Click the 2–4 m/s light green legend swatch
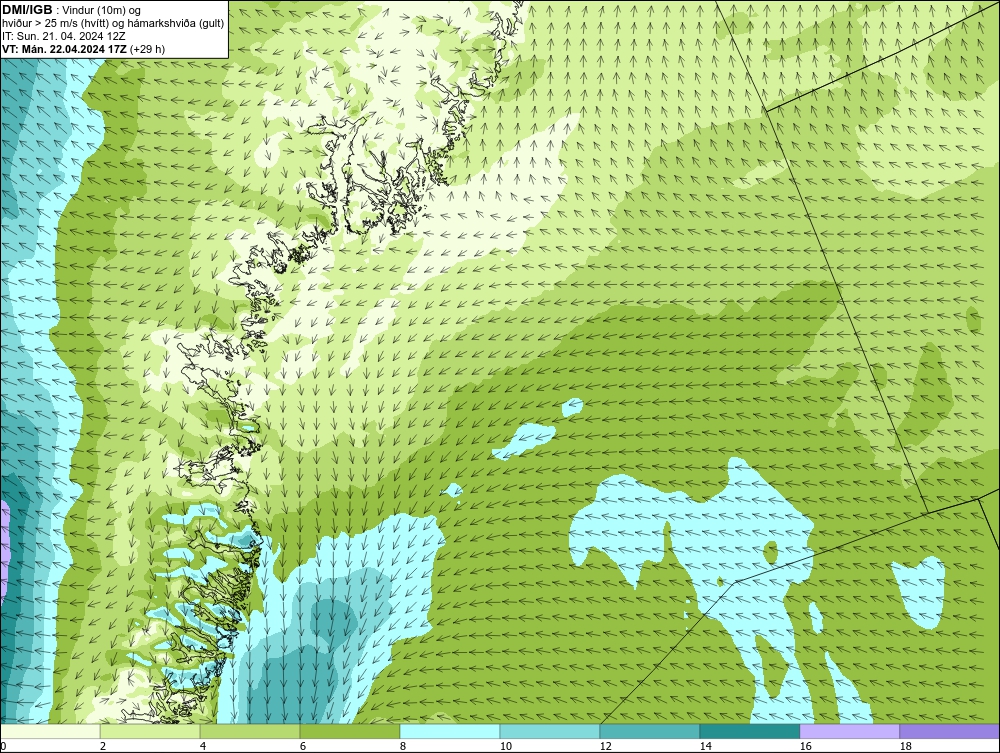 [150, 731]
